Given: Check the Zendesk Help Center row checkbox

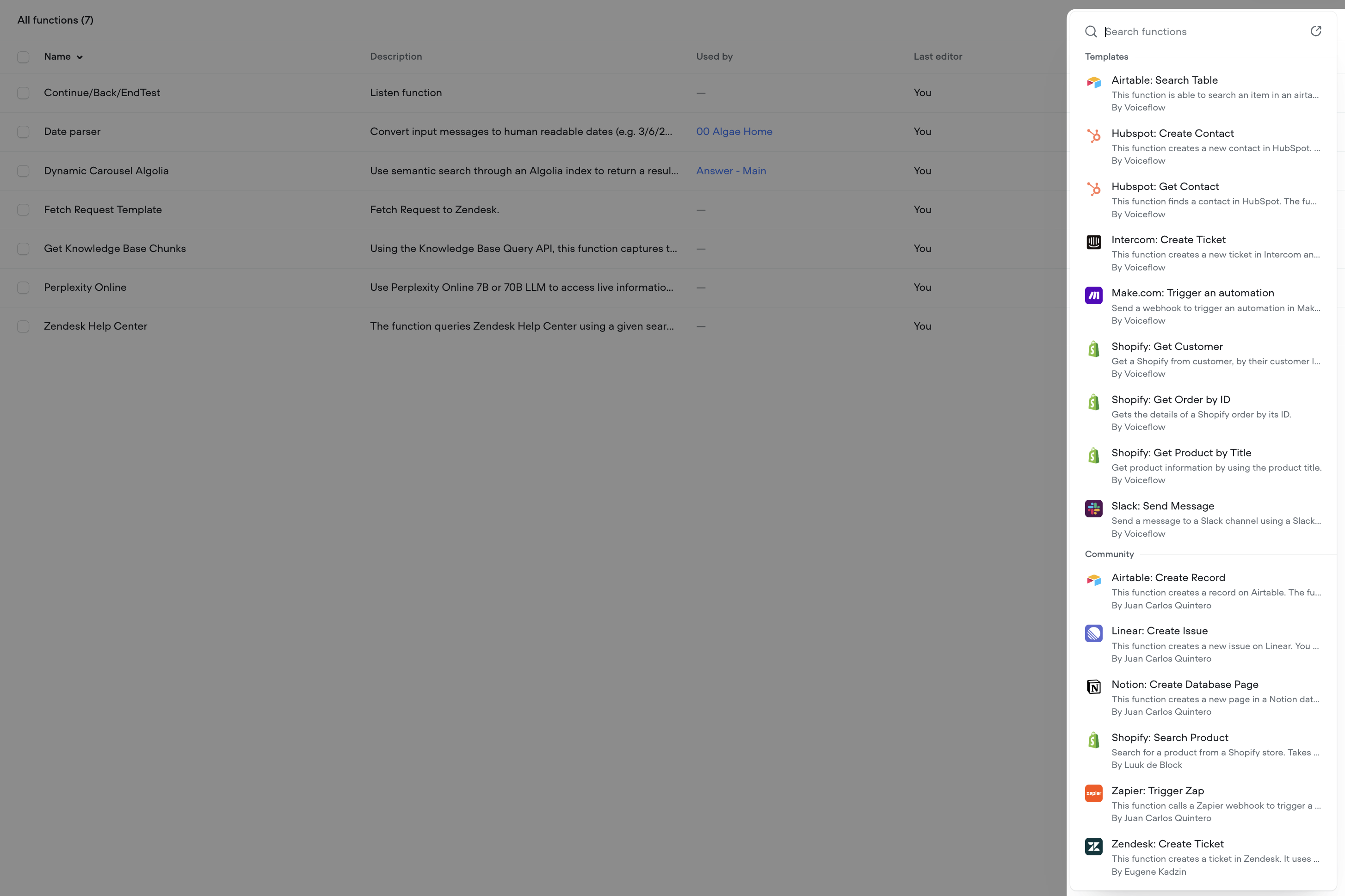Looking at the screenshot, I should pyautogui.click(x=24, y=326).
